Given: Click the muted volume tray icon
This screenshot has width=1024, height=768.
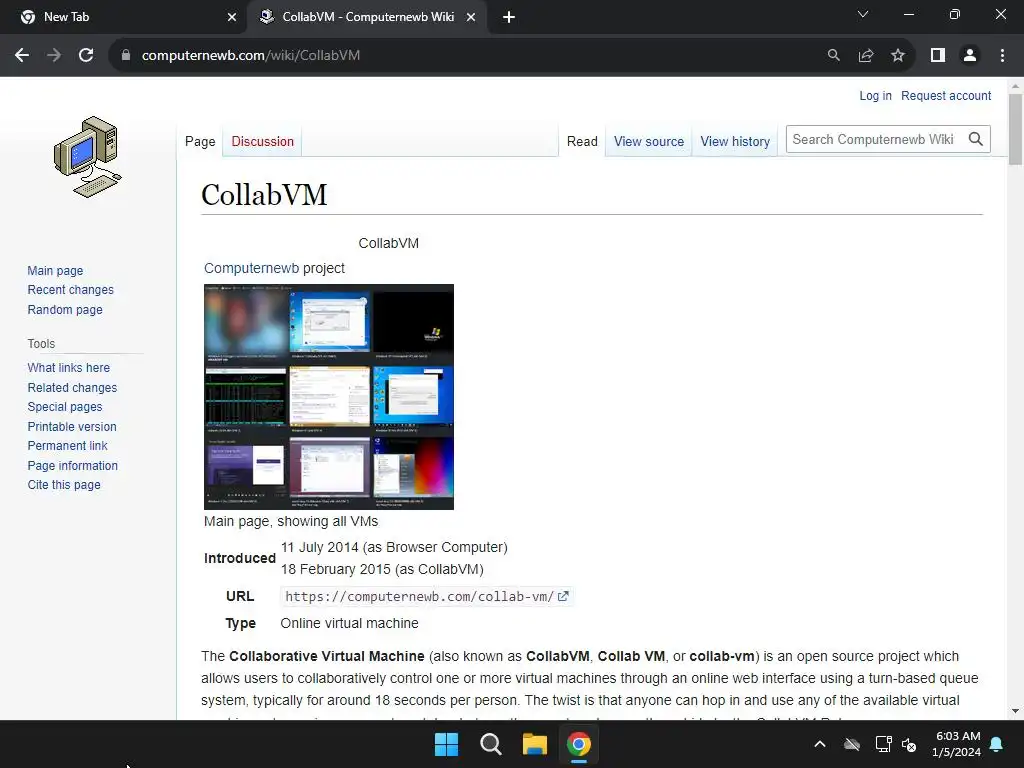Looking at the screenshot, I should tap(909, 744).
